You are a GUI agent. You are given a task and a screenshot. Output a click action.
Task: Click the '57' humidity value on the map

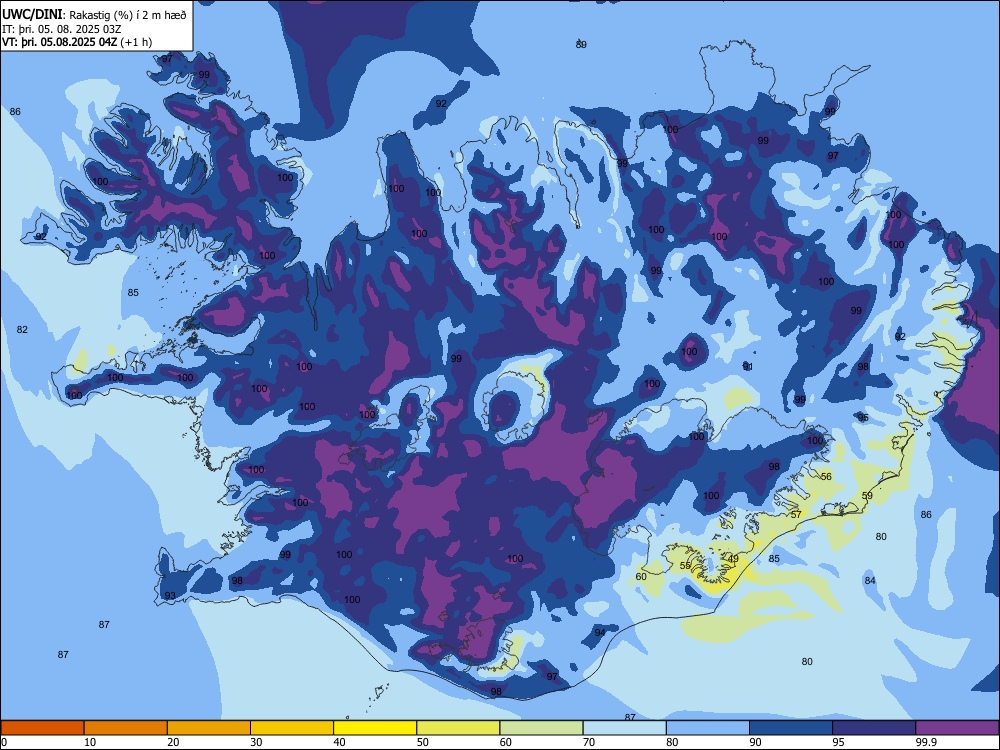click(796, 515)
